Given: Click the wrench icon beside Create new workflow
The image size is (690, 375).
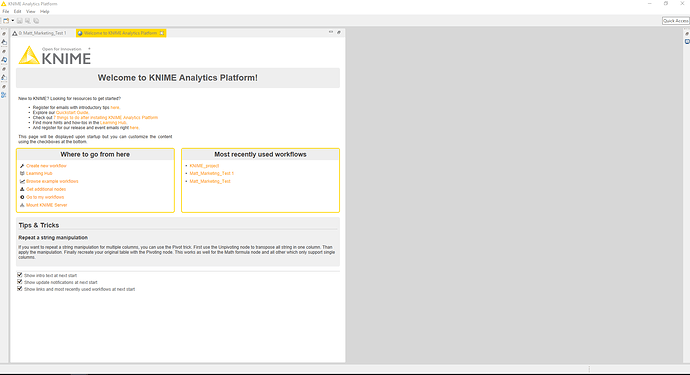Looking at the screenshot, I should tap(22, 166).
